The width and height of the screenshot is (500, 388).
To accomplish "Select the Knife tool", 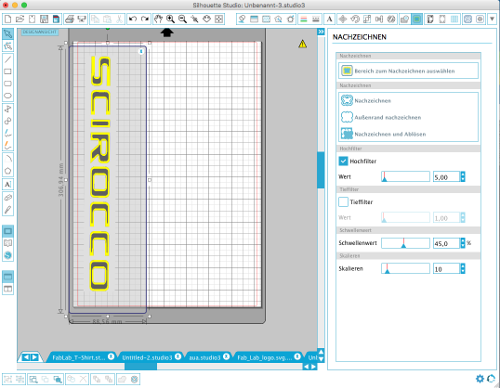I will tap(8, 210).
